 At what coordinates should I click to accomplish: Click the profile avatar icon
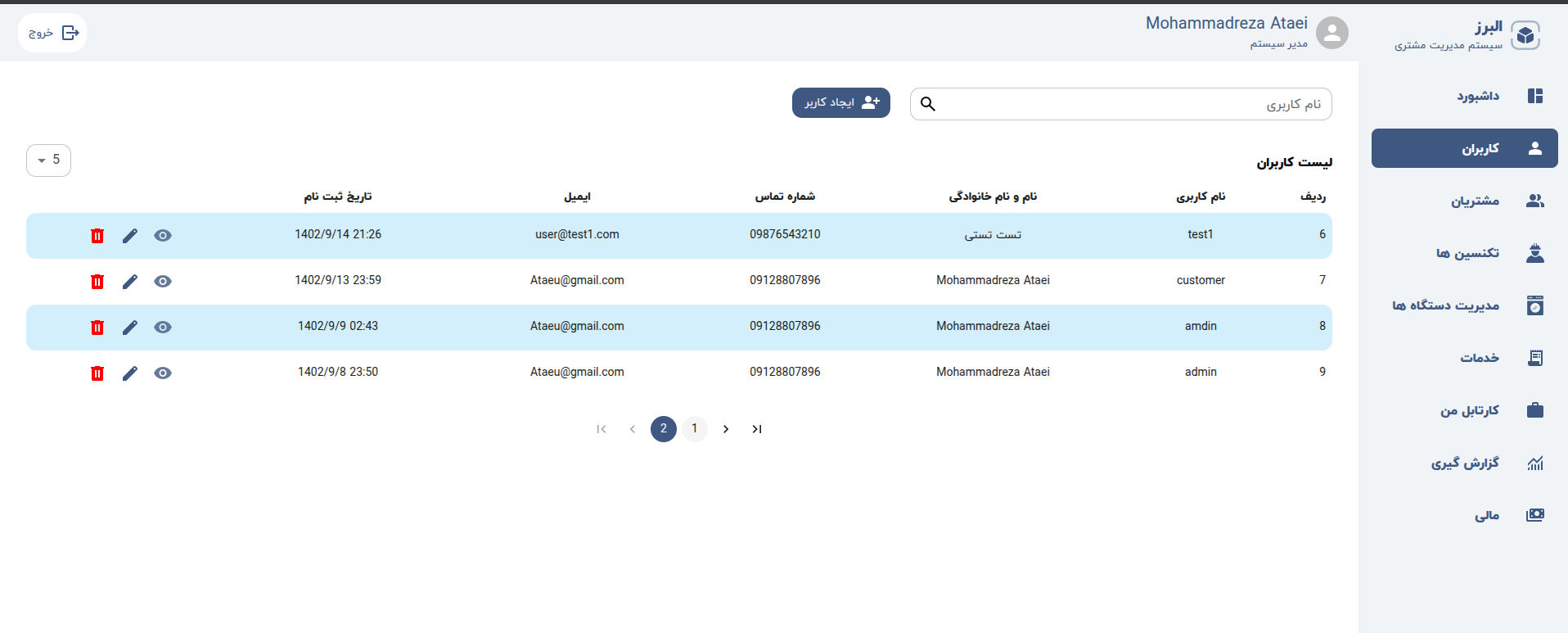point(1332,33)
